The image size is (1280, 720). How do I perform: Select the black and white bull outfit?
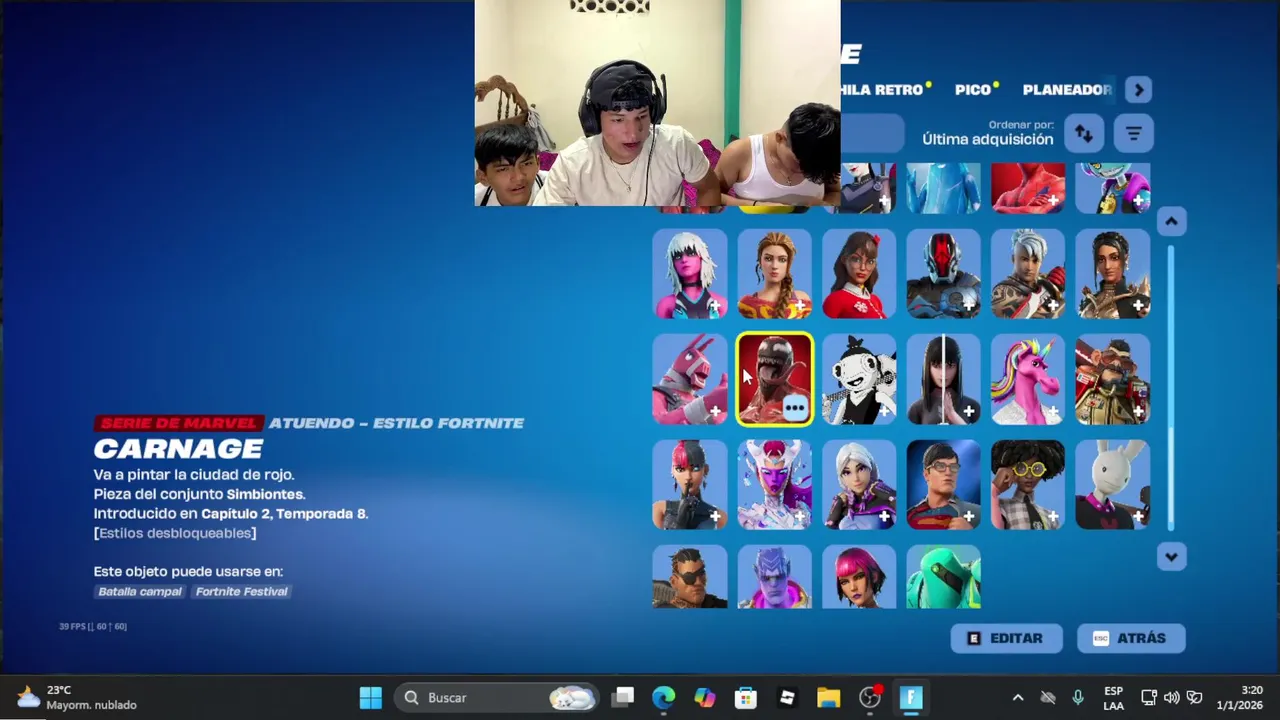(859, 379)
